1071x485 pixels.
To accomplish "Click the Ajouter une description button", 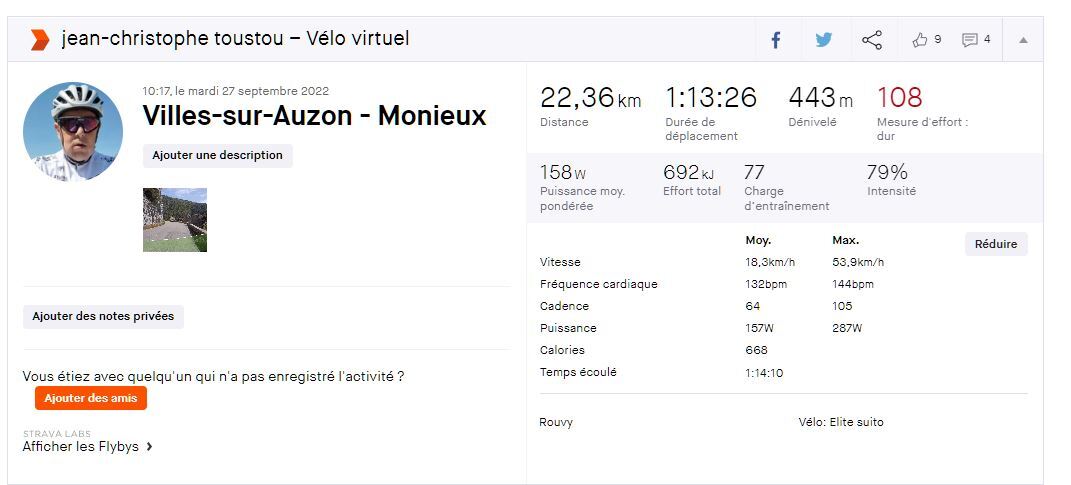I will 217,156.
